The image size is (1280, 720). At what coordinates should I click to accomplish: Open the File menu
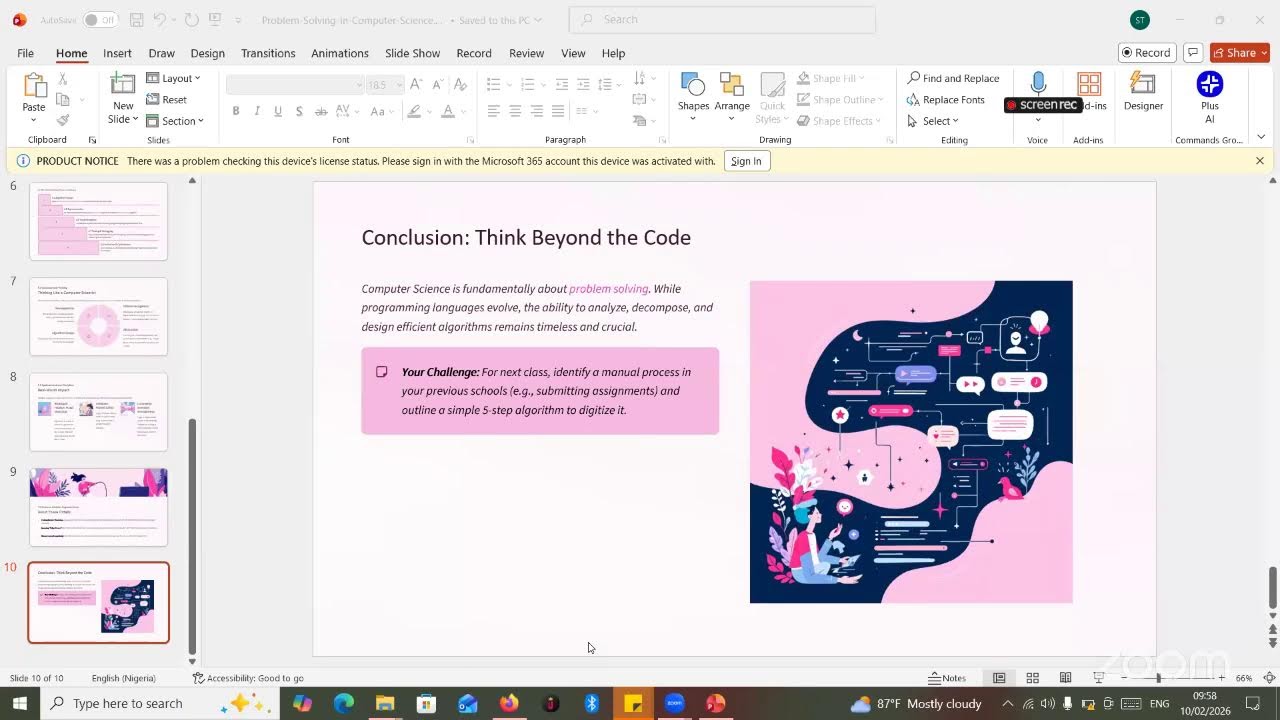coord(25,53)
